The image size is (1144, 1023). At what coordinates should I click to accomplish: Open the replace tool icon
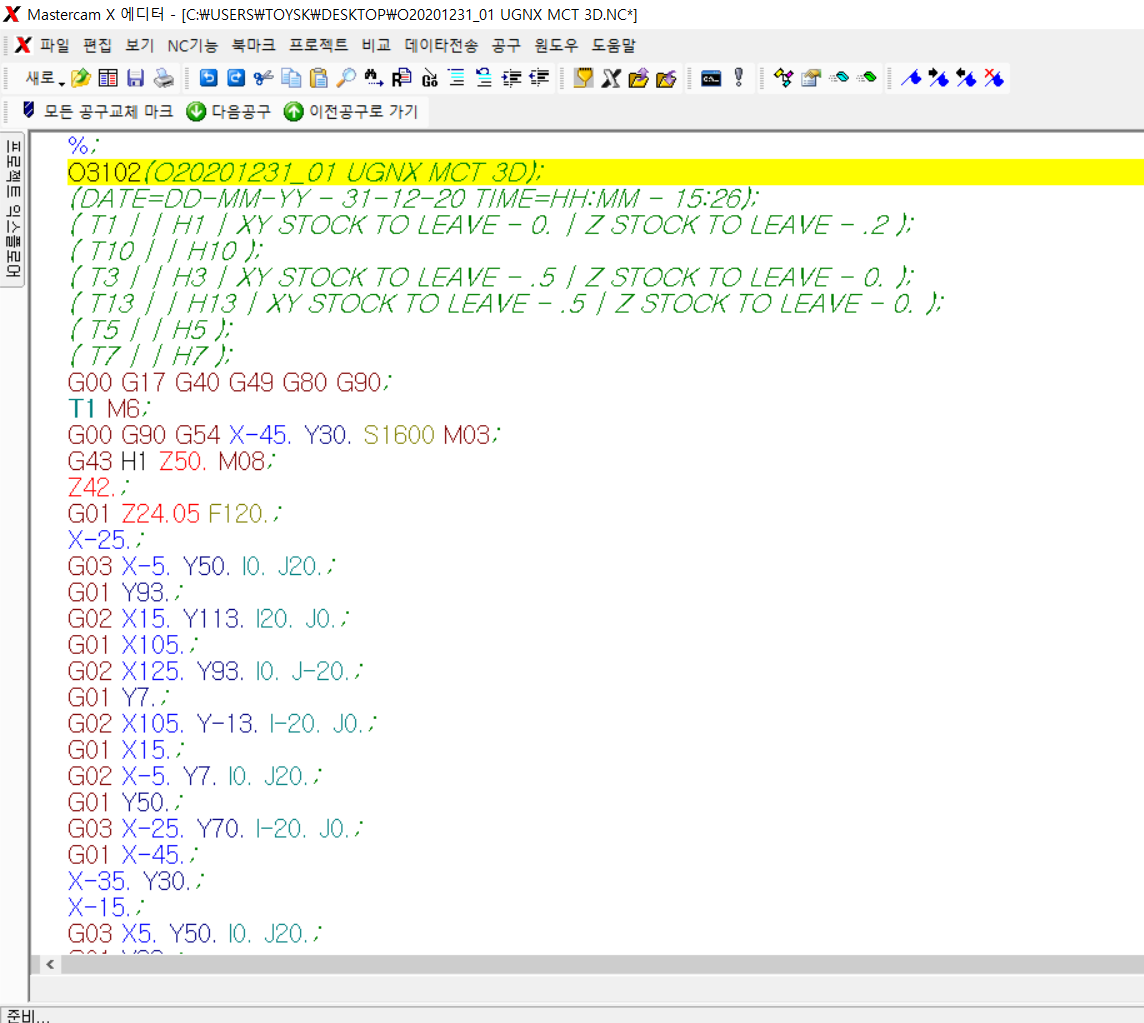coord(401,78)
